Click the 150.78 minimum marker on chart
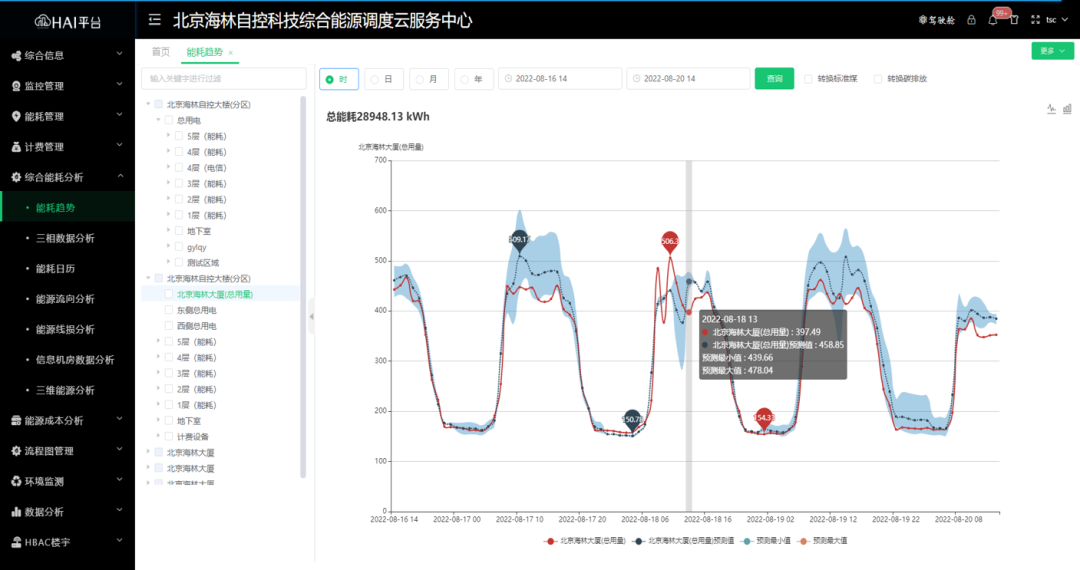 pos(632,419)
